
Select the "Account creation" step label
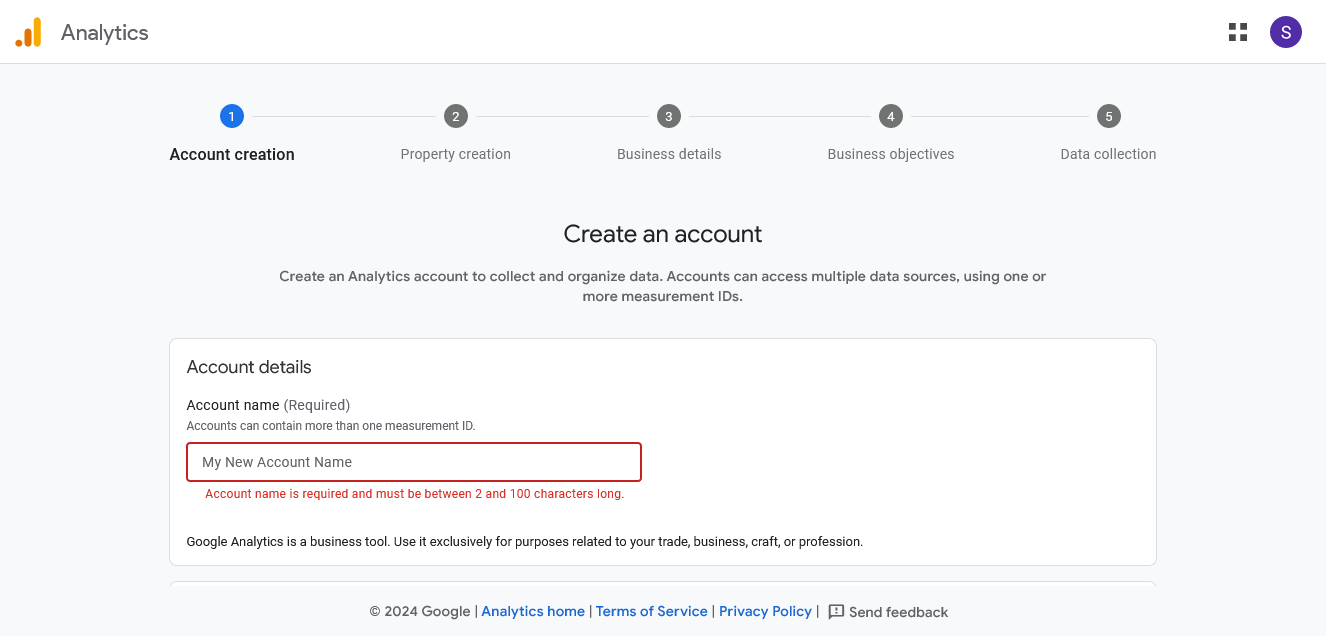[231, 154]
